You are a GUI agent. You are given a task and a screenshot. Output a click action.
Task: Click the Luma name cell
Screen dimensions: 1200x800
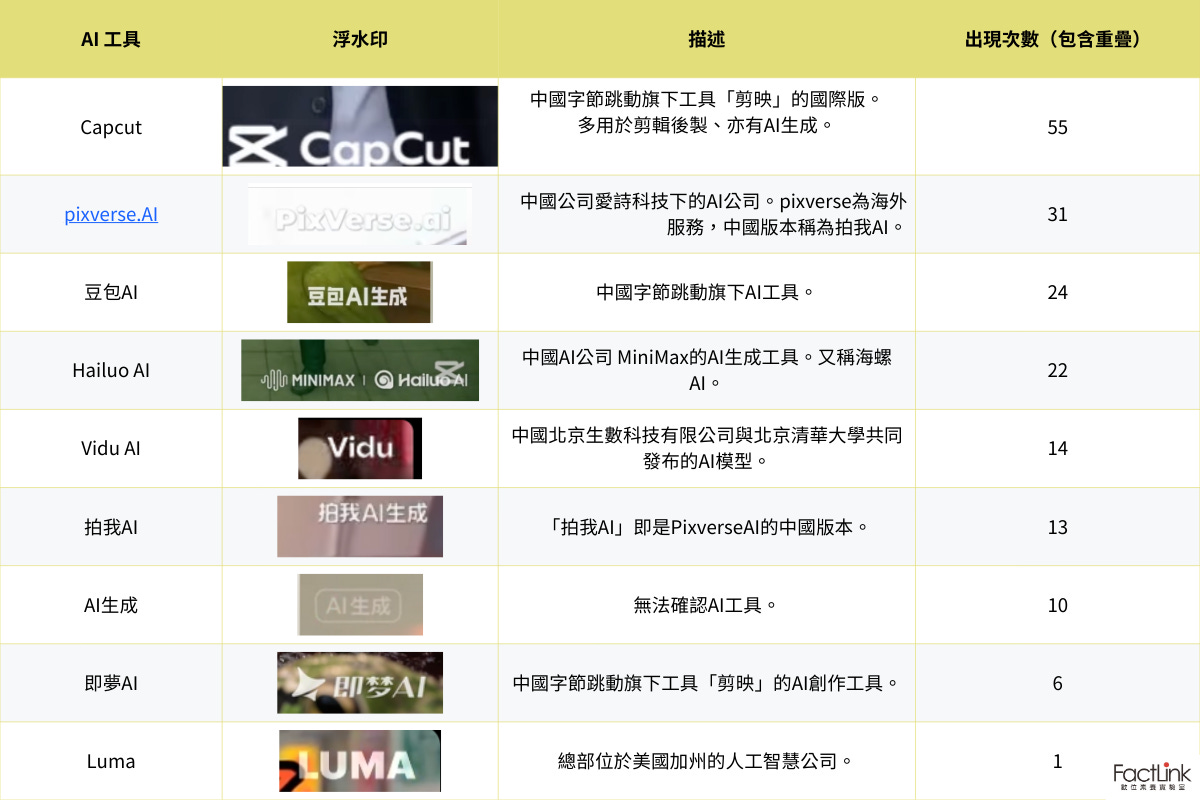pyautogui.click(x=111, y=761)
